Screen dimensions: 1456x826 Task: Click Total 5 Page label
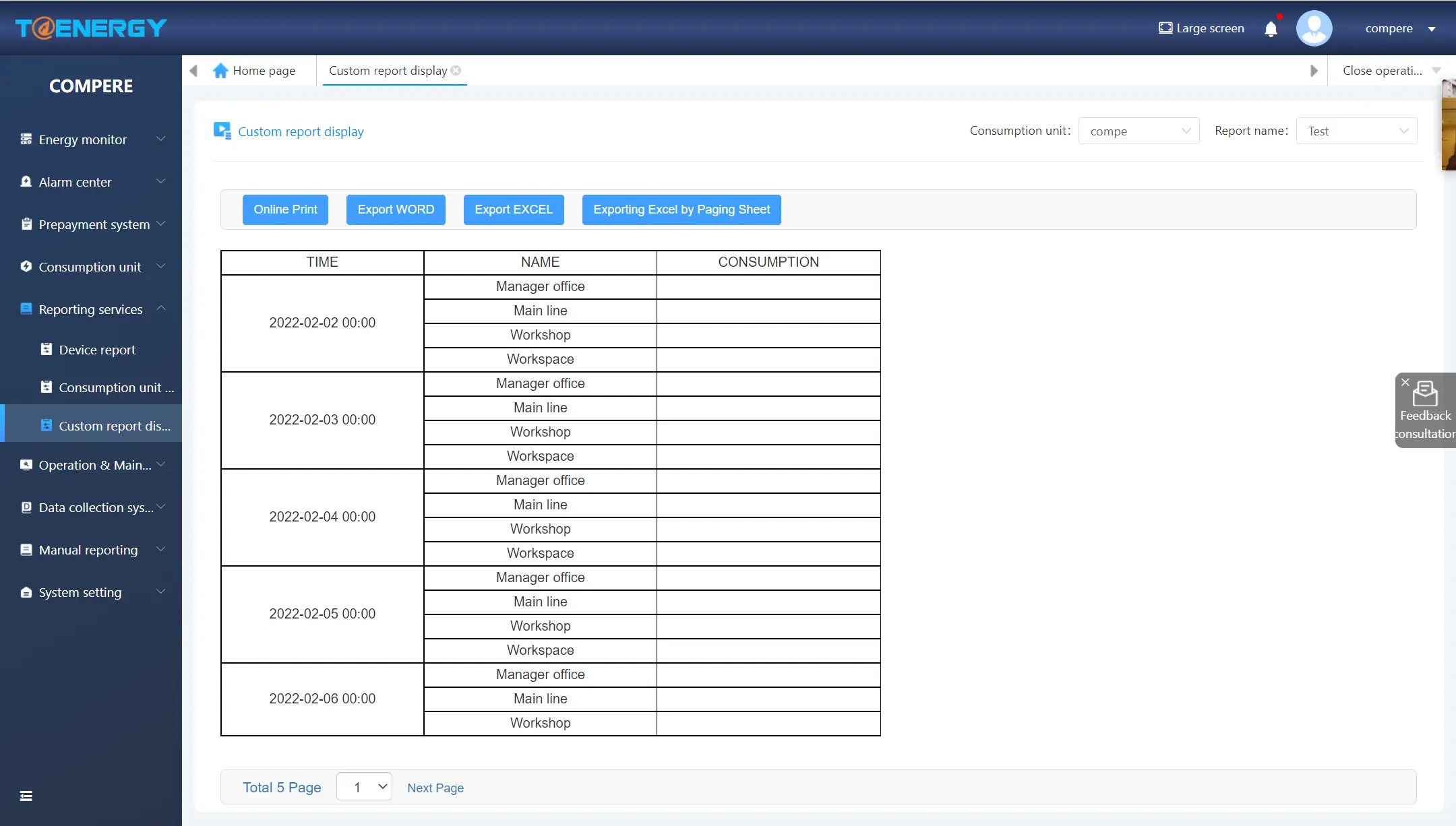coord(282,787)
